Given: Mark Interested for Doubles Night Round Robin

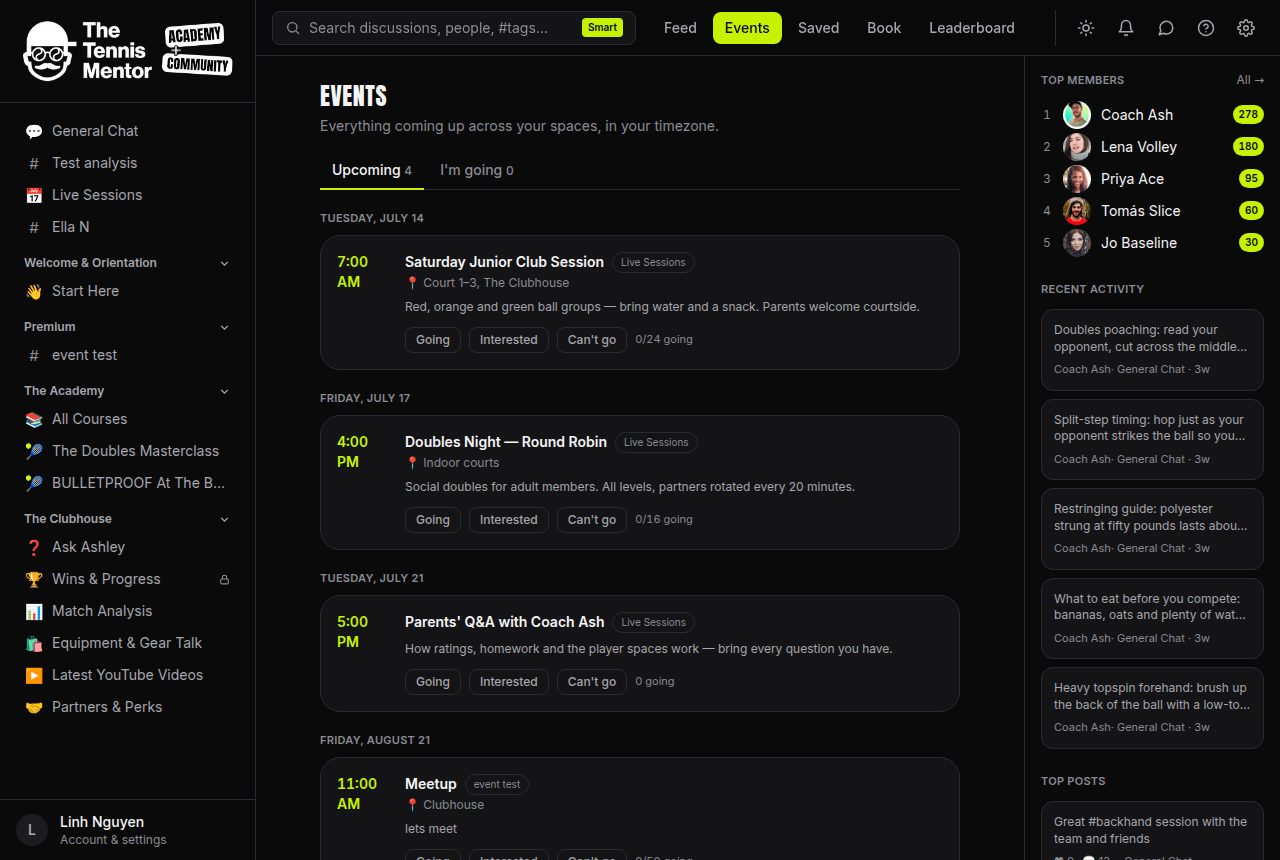Looking at the screenshot, I should point(509,520).
